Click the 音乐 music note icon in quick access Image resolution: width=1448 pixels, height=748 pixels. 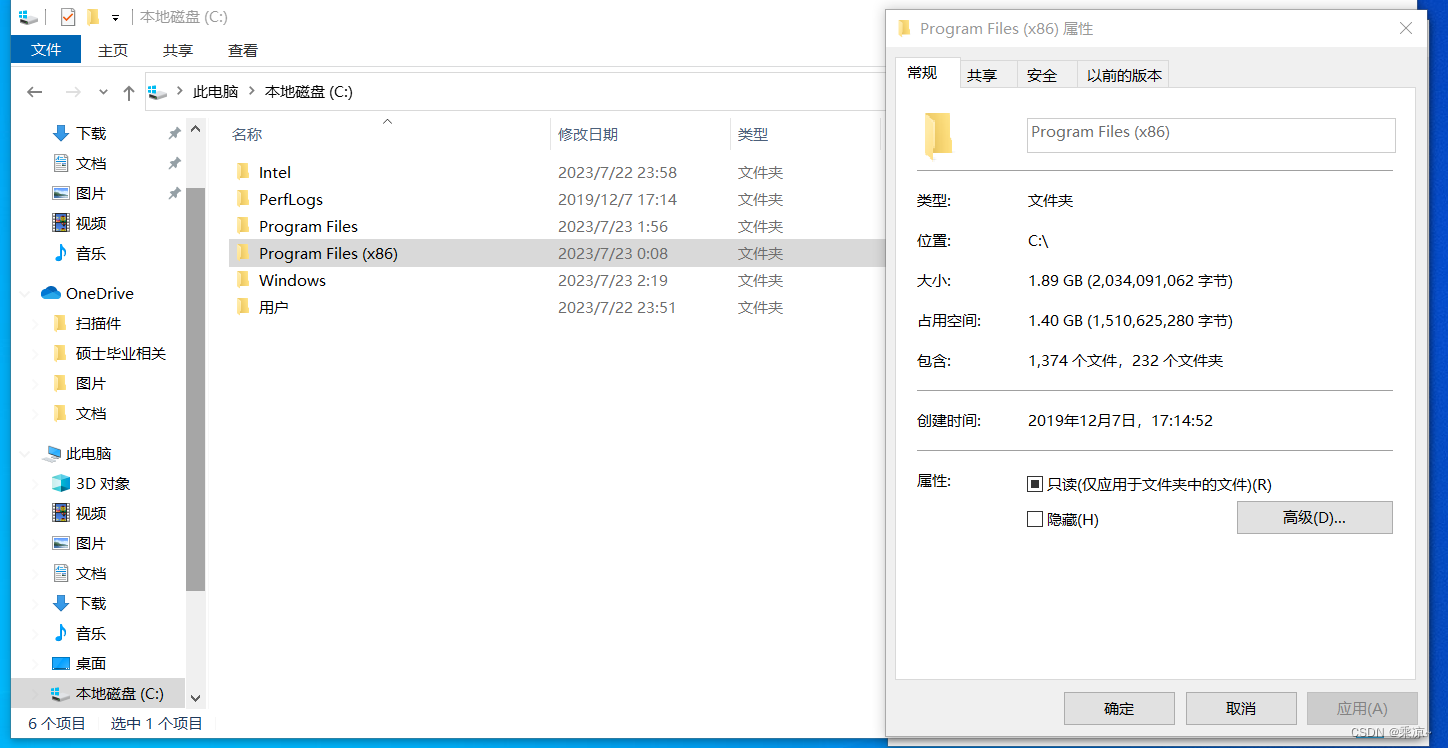point(61,253)
